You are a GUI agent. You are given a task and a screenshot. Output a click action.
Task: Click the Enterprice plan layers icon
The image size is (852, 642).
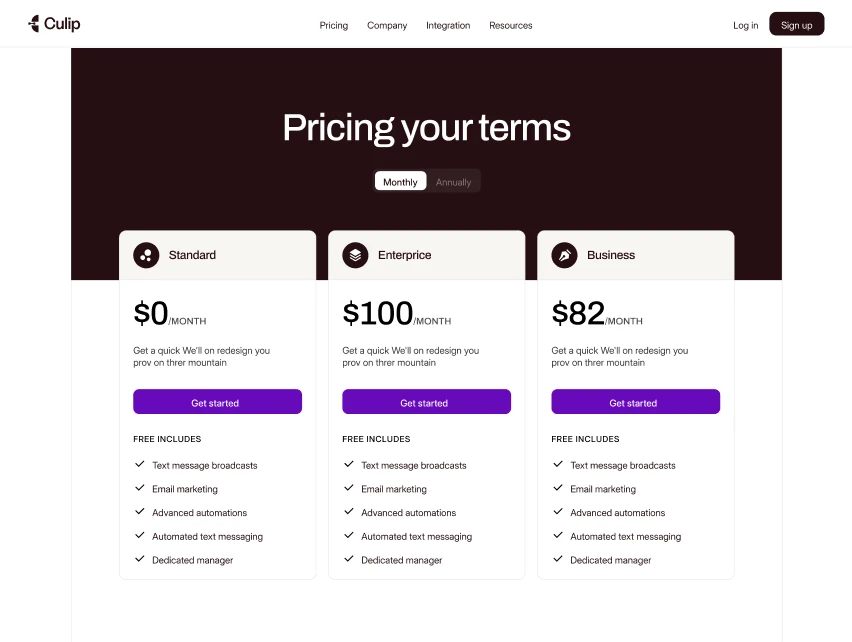(355, 255)
